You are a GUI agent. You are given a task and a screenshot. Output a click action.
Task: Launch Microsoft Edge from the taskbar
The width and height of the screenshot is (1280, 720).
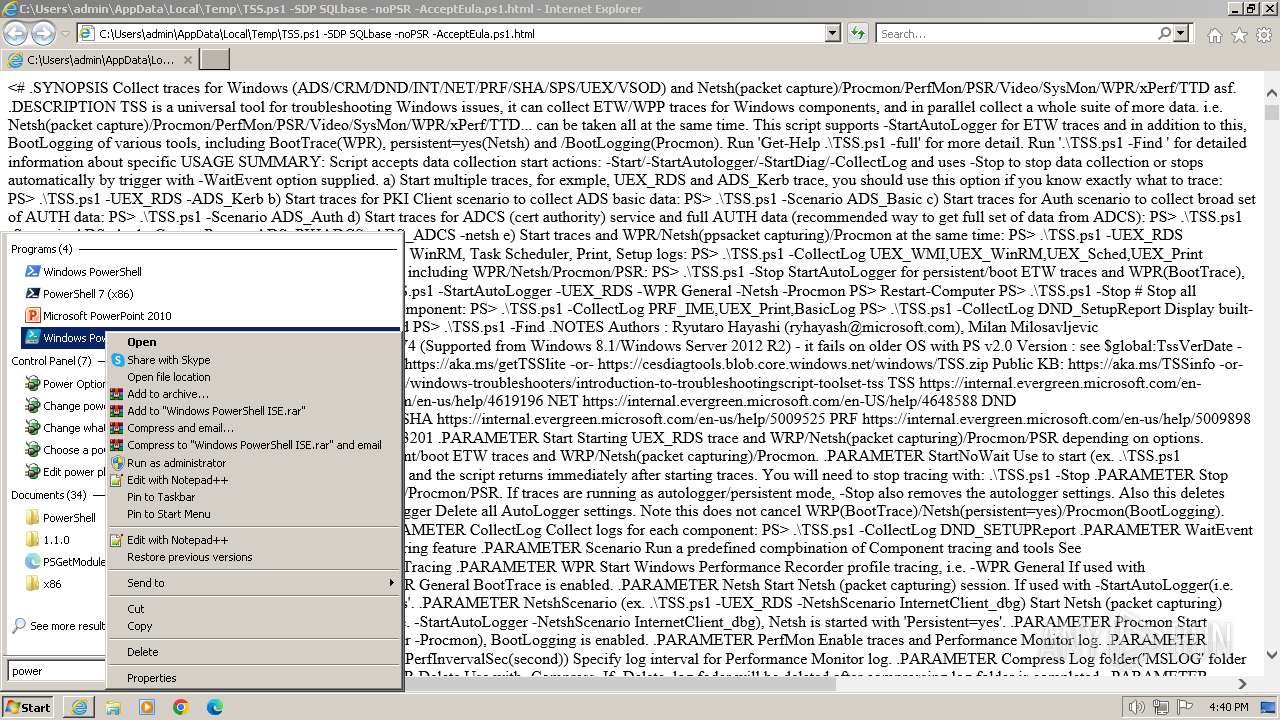[x=215, y=707]
